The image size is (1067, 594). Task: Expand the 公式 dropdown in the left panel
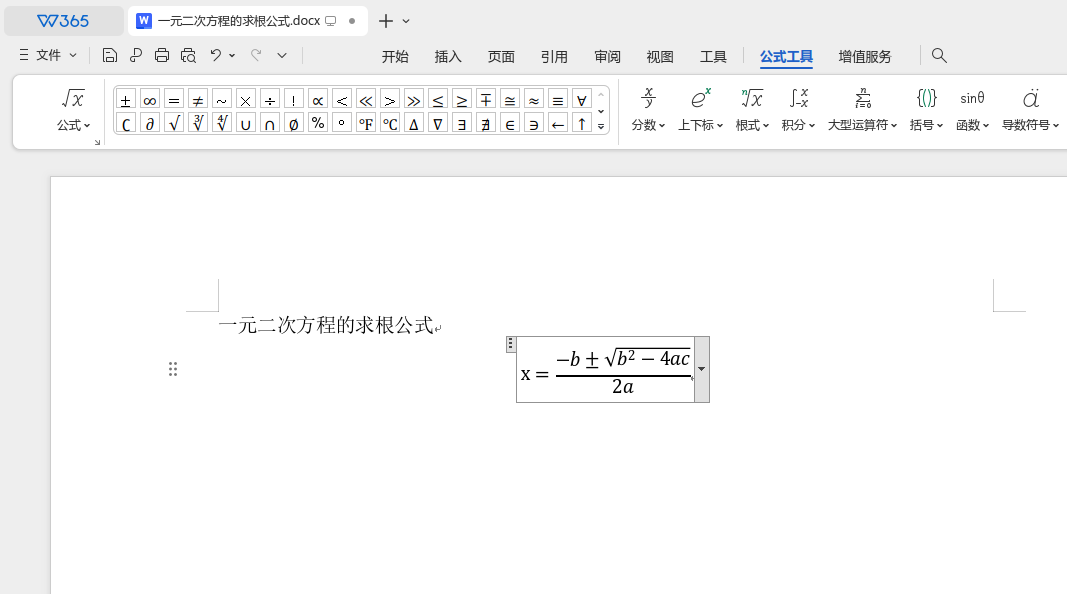[88, 124]
